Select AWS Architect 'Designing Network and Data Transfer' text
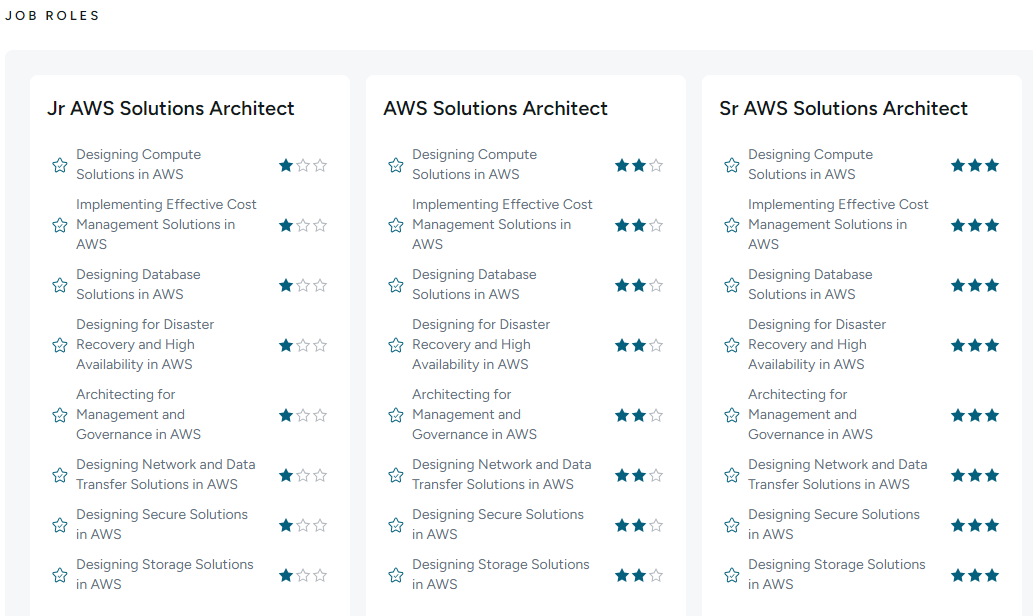 click(x=501, y=474)
